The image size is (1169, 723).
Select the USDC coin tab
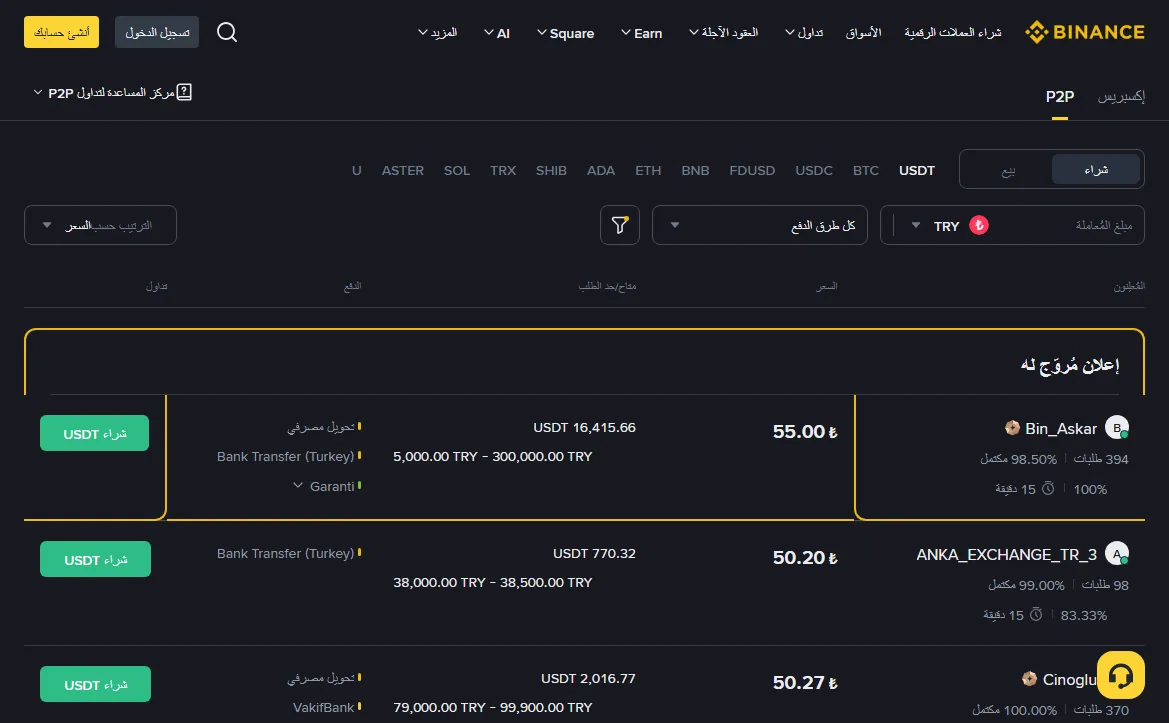[813, 171]
